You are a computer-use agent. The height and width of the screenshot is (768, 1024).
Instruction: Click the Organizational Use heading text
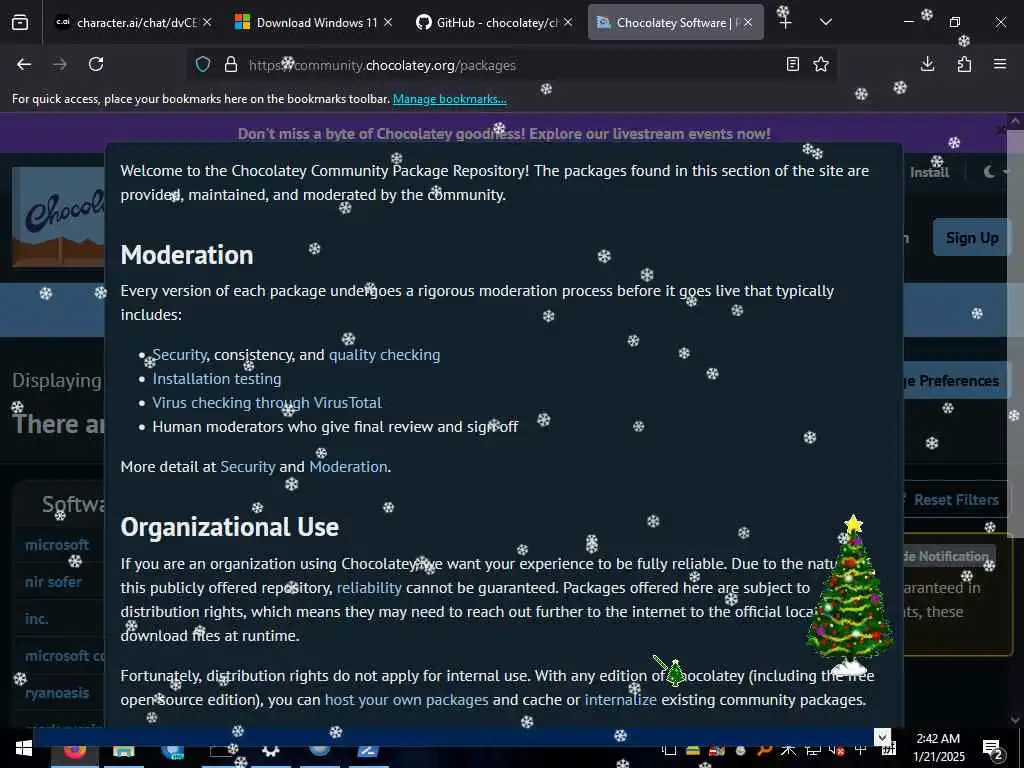229,527
